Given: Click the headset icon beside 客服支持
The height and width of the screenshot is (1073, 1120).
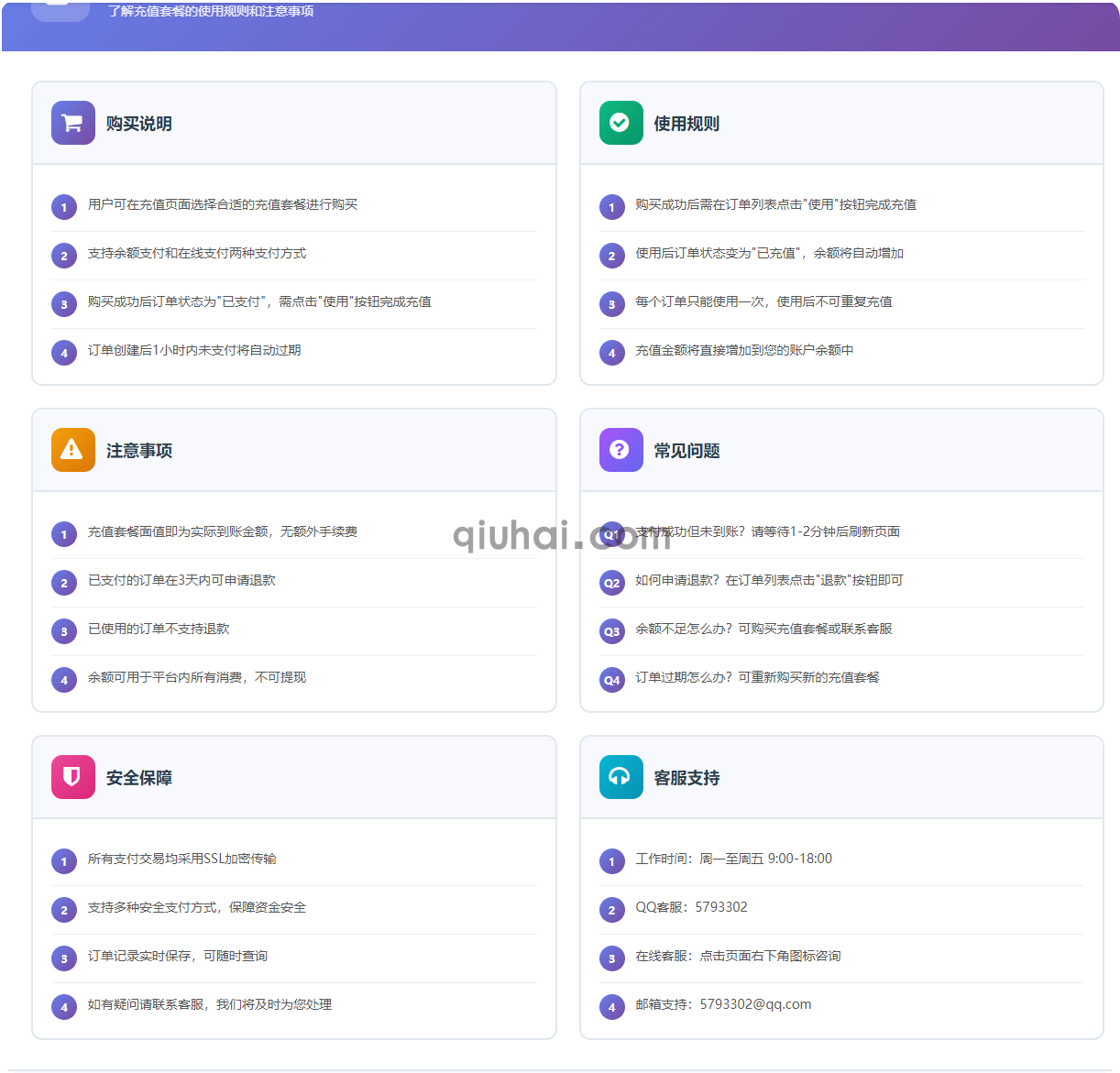Looking at the screenshot, I should click(x=620, y=776).
